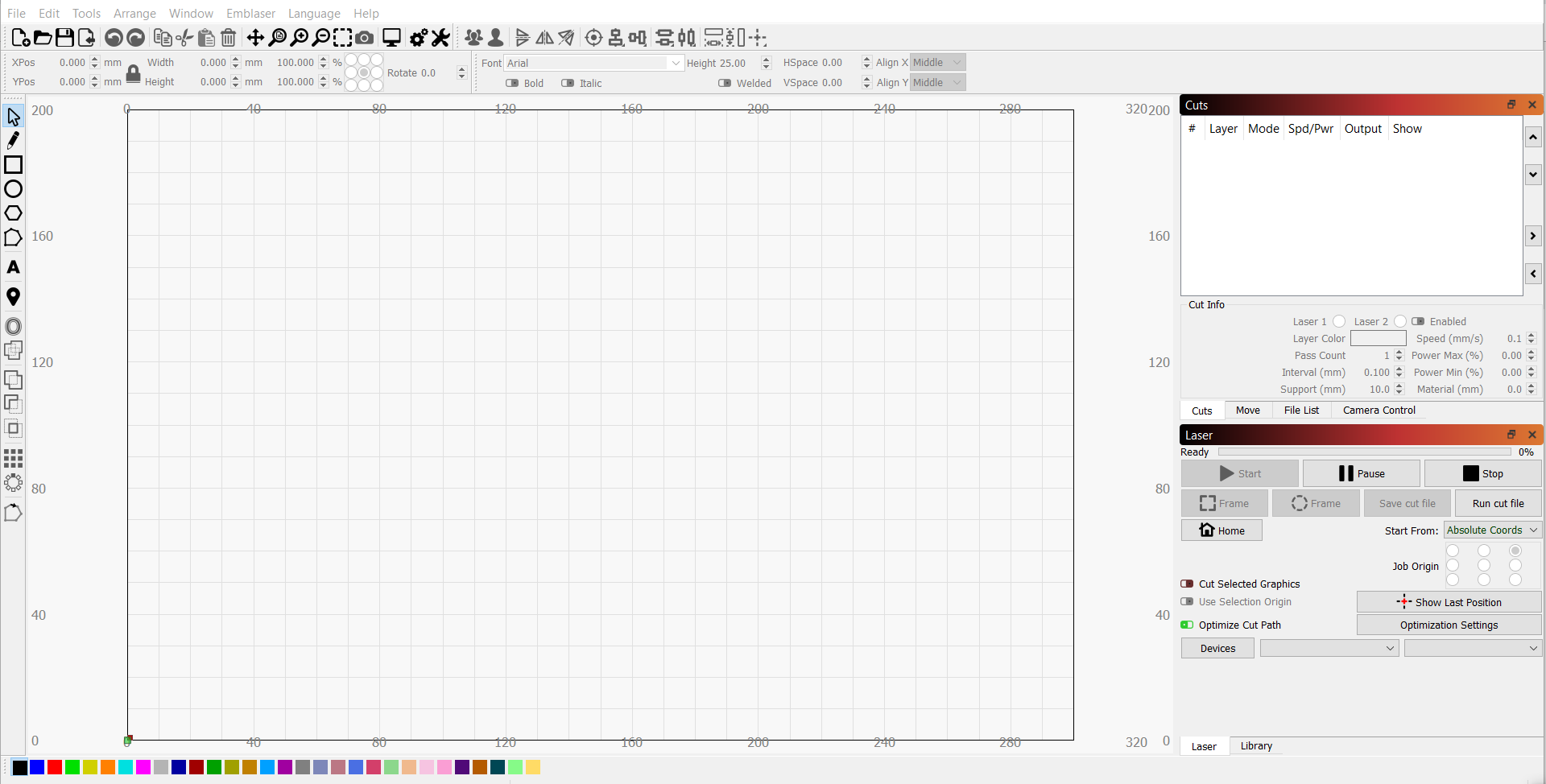This screenshot has height=784, width=1546.
Task: Switch to the Library tab
Action: pos(1256,746)
